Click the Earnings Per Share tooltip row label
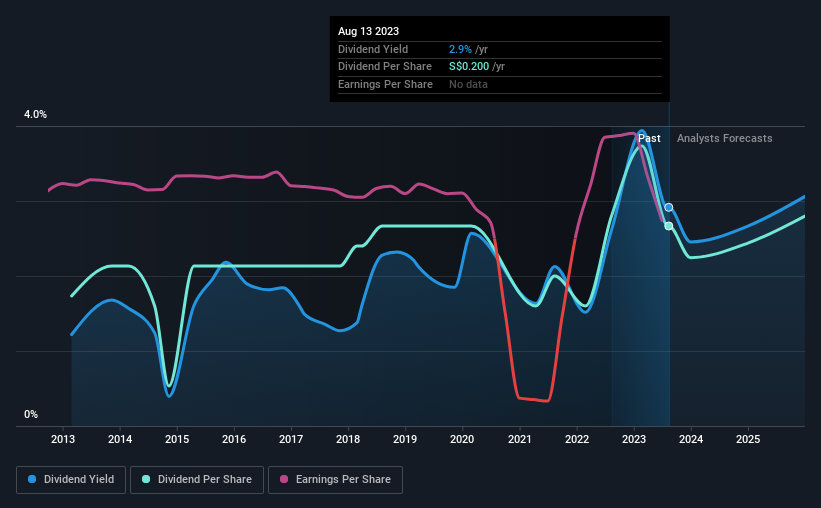 [x=385, y=84]
